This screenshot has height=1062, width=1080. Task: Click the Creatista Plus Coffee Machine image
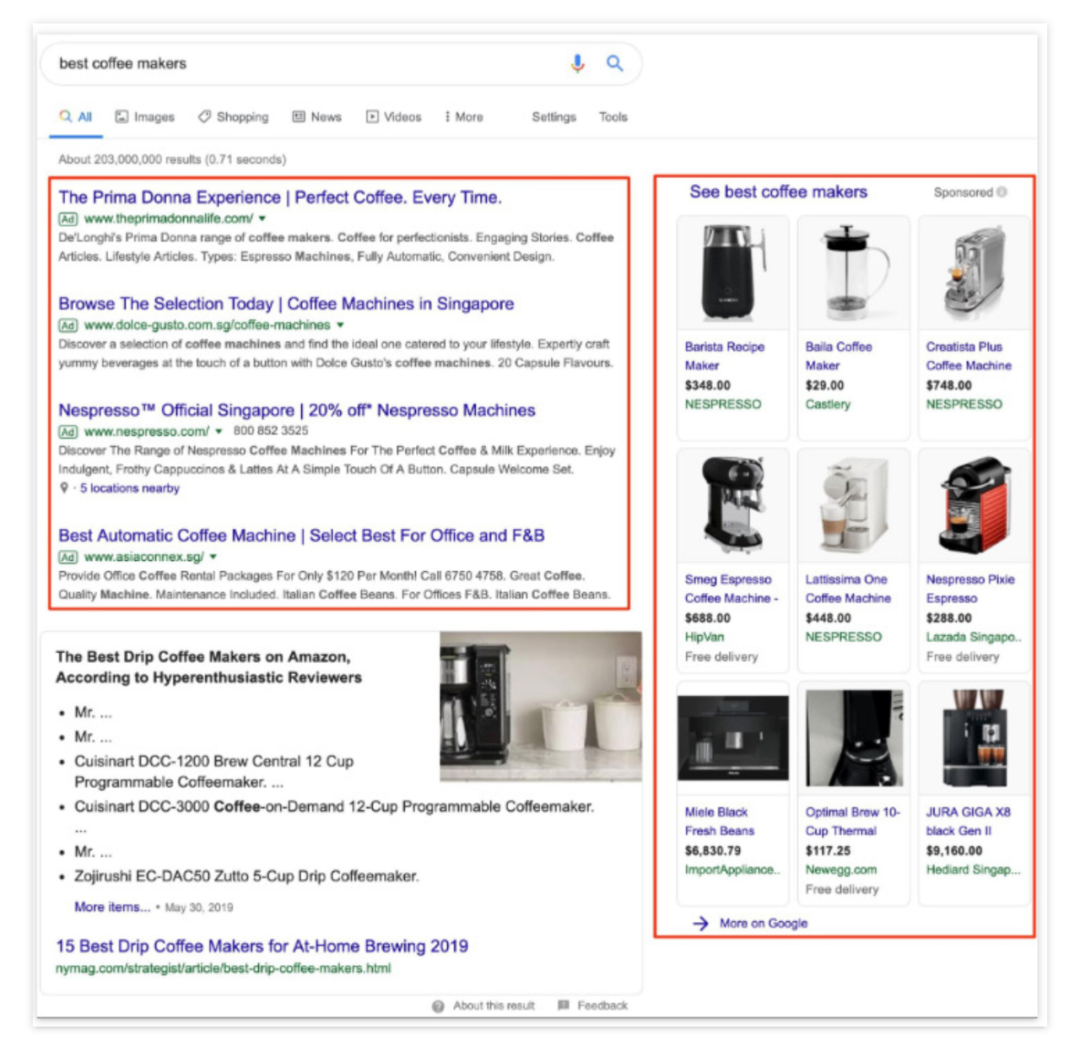click(x=974, y=273)
